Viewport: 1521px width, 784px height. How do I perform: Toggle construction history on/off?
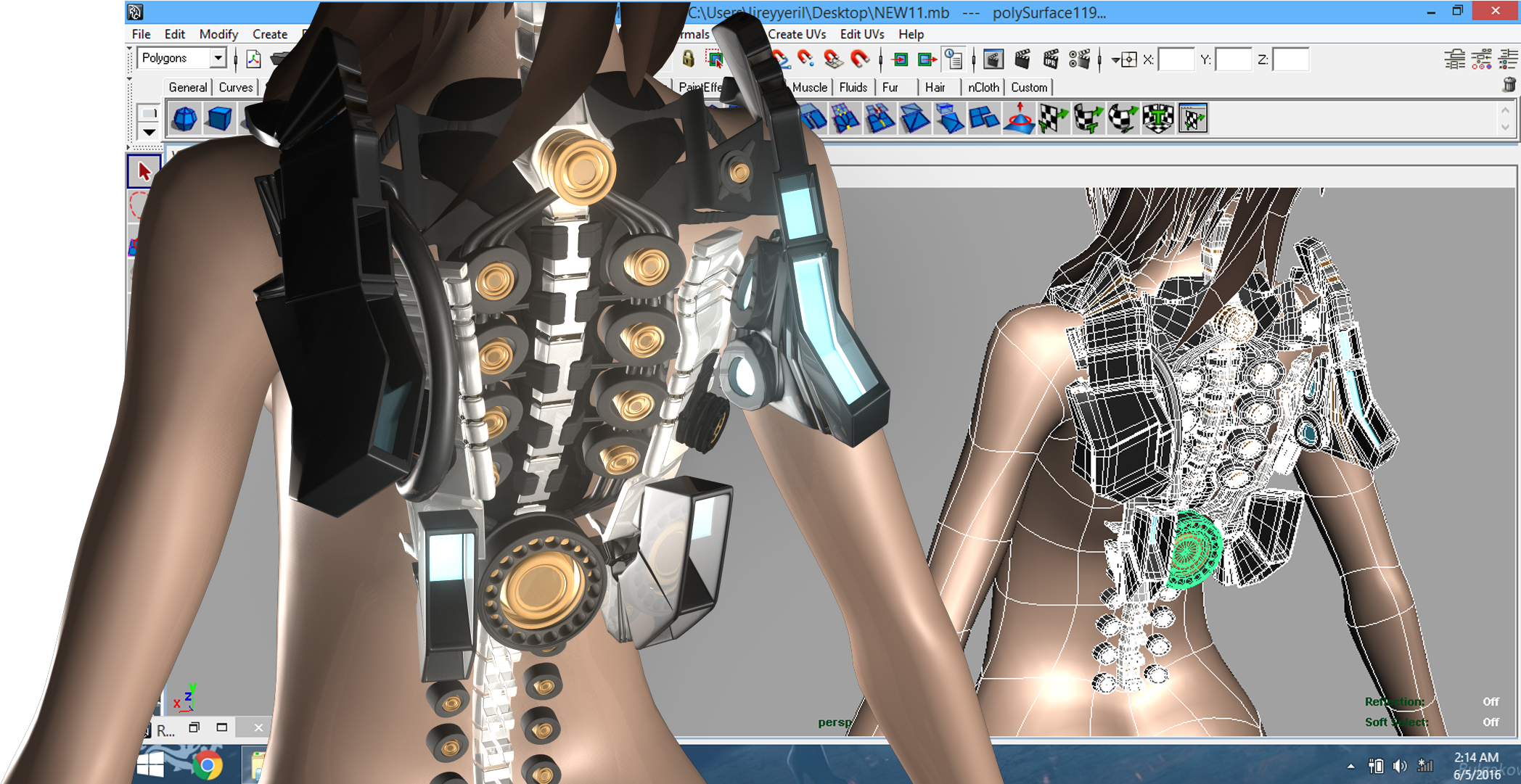(954, 59)
